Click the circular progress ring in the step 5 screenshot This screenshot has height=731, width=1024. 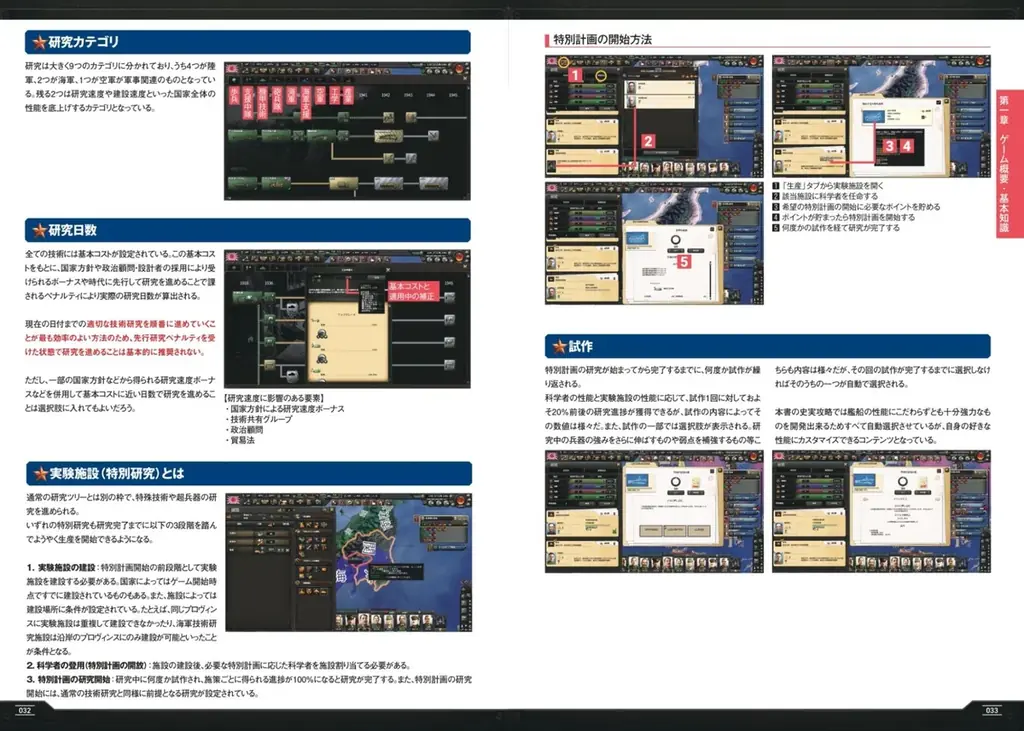point(675,240)
